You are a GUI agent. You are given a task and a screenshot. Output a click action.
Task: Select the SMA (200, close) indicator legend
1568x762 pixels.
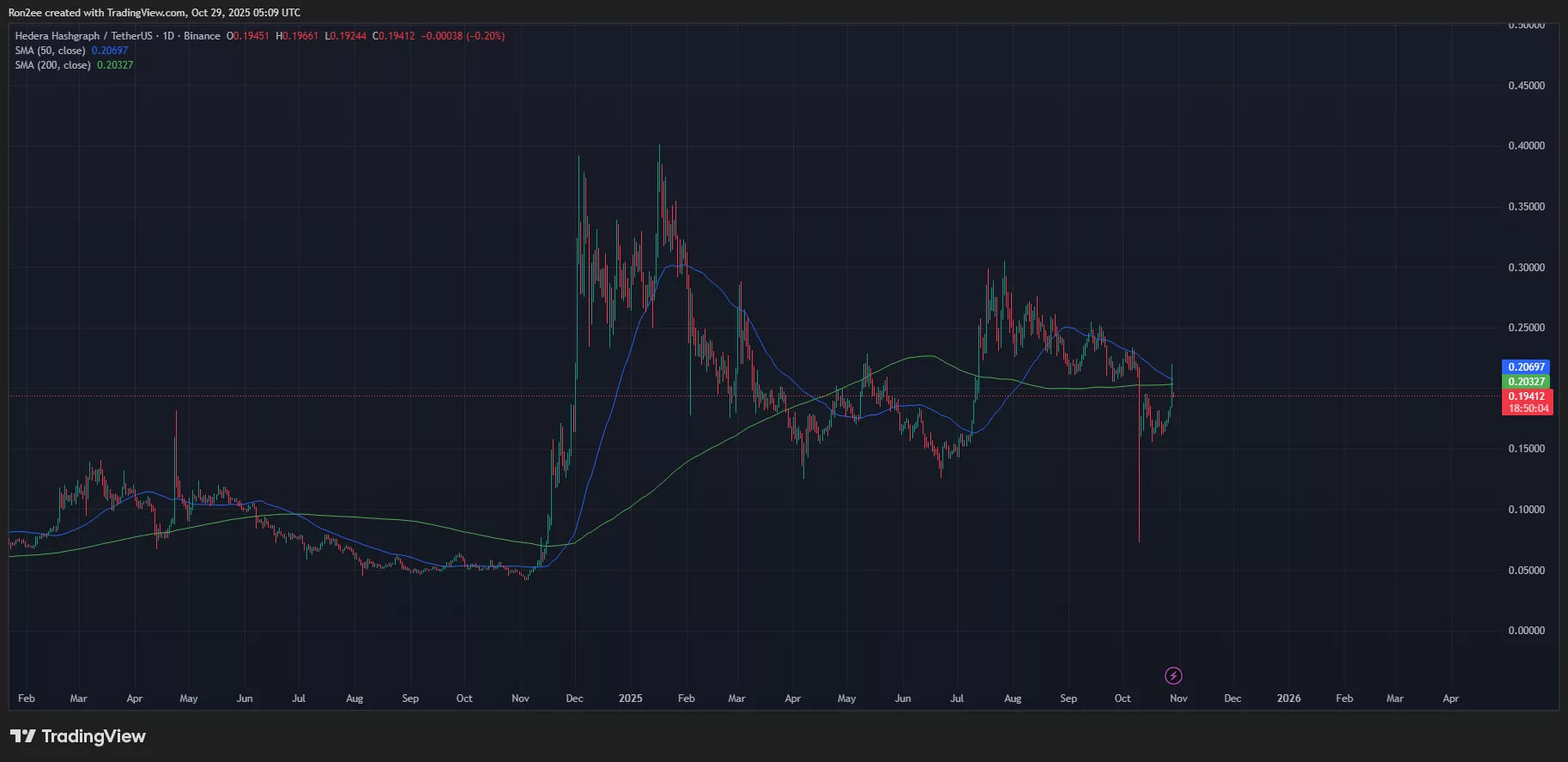52,65
